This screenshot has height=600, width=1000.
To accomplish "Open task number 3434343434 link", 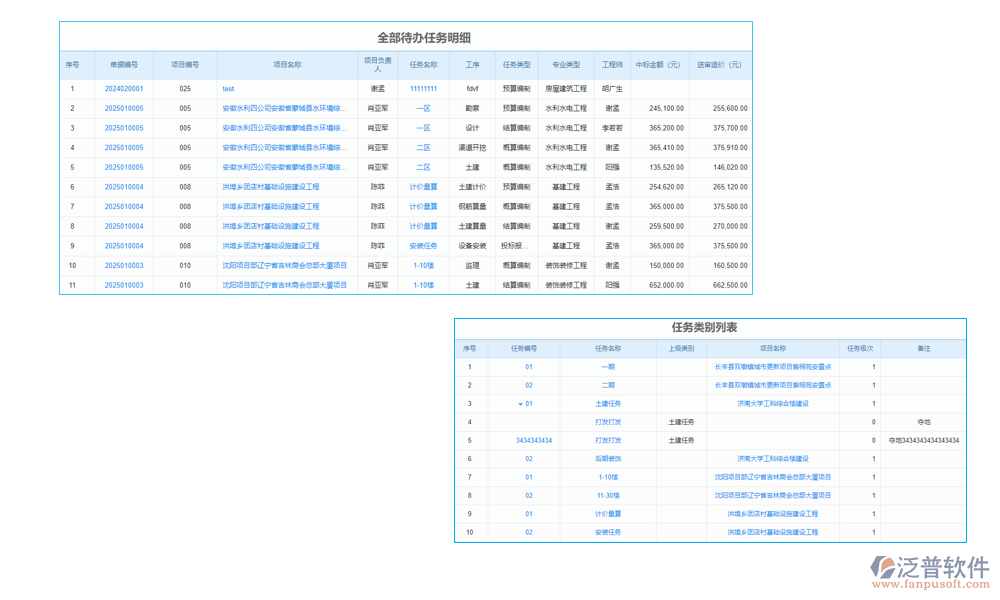I will point(534,440).
